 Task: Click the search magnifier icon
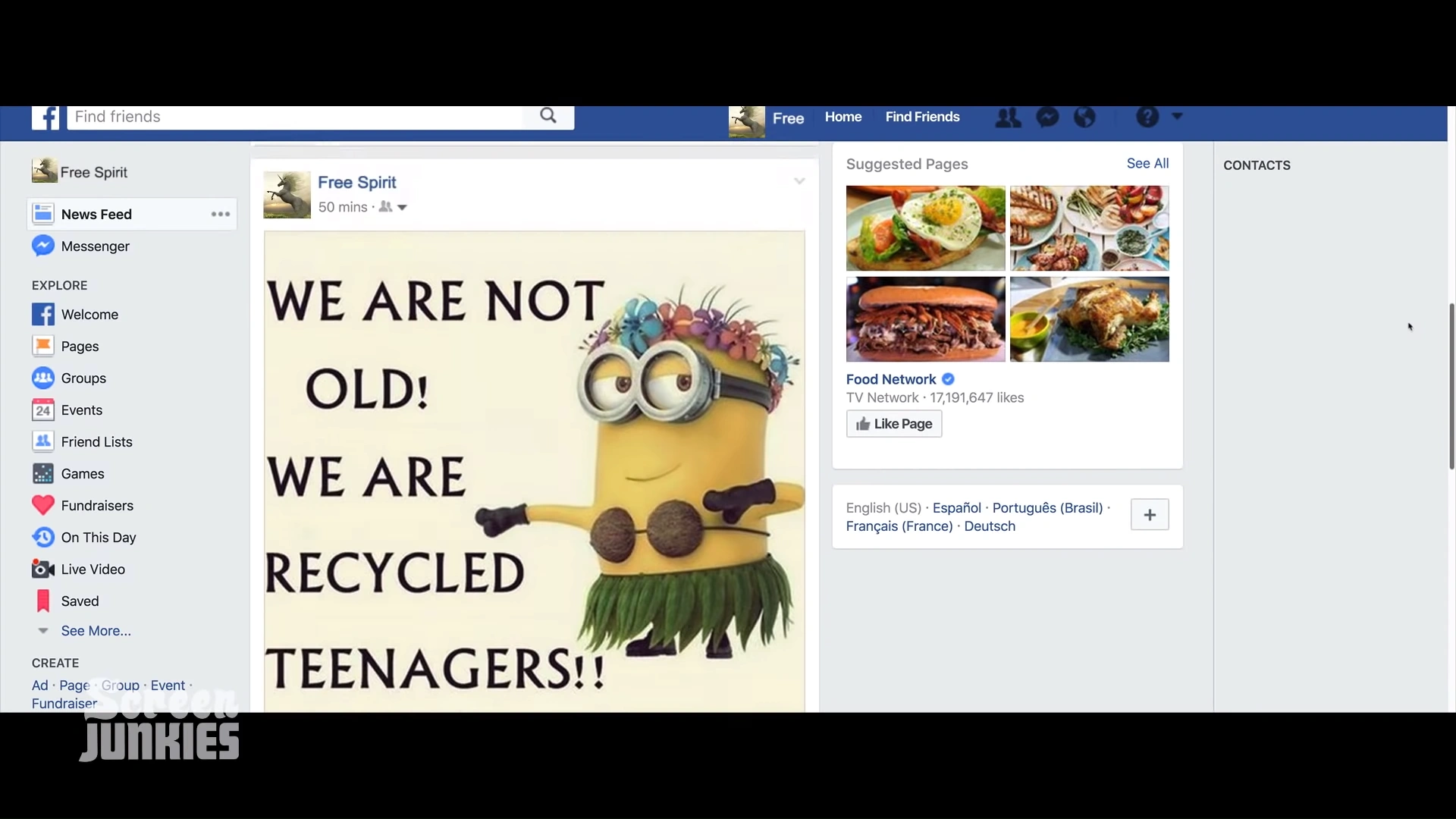pos(548,116)
